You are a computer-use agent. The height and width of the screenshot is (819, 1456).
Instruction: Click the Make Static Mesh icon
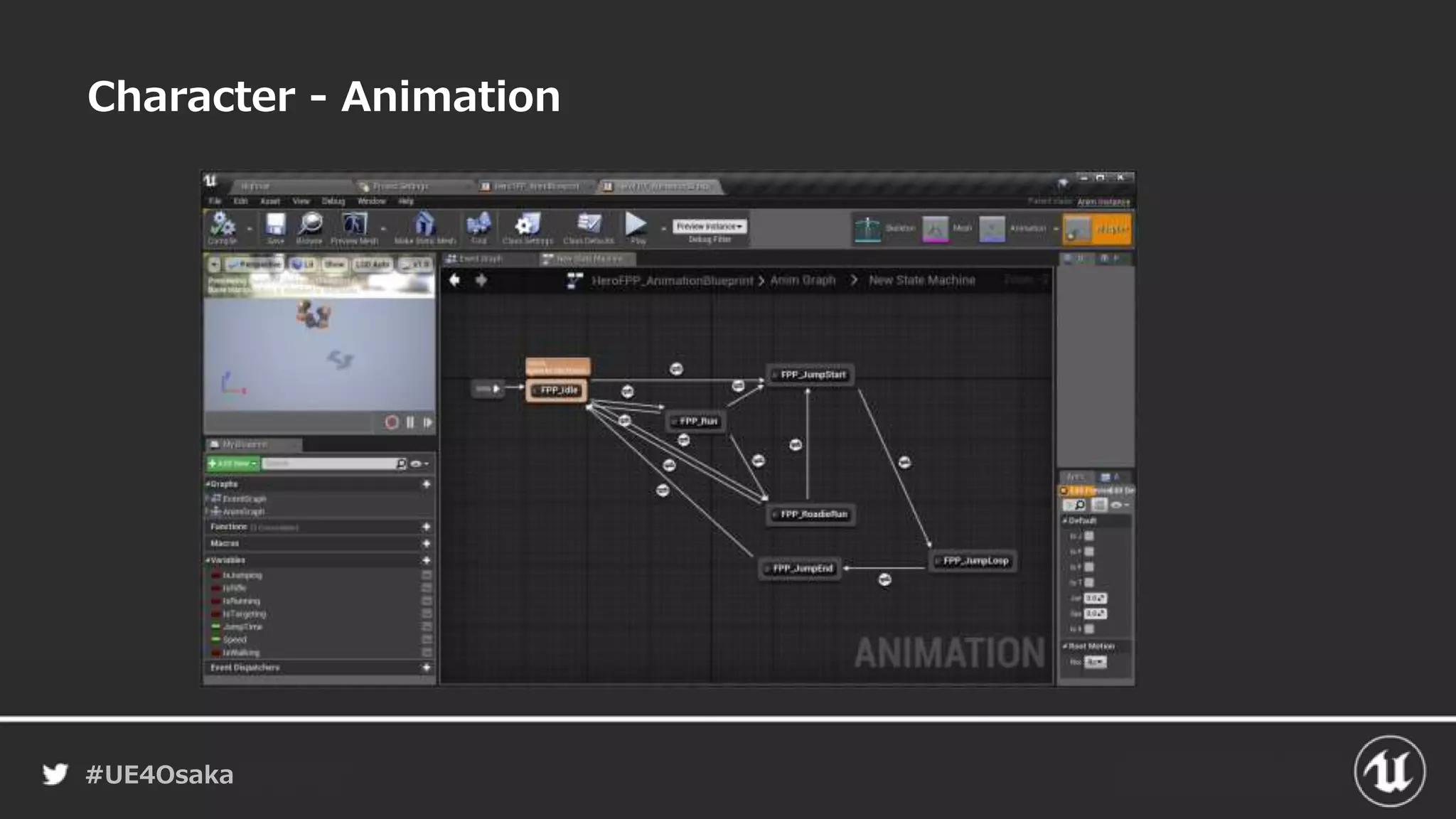tap(424, 223)
